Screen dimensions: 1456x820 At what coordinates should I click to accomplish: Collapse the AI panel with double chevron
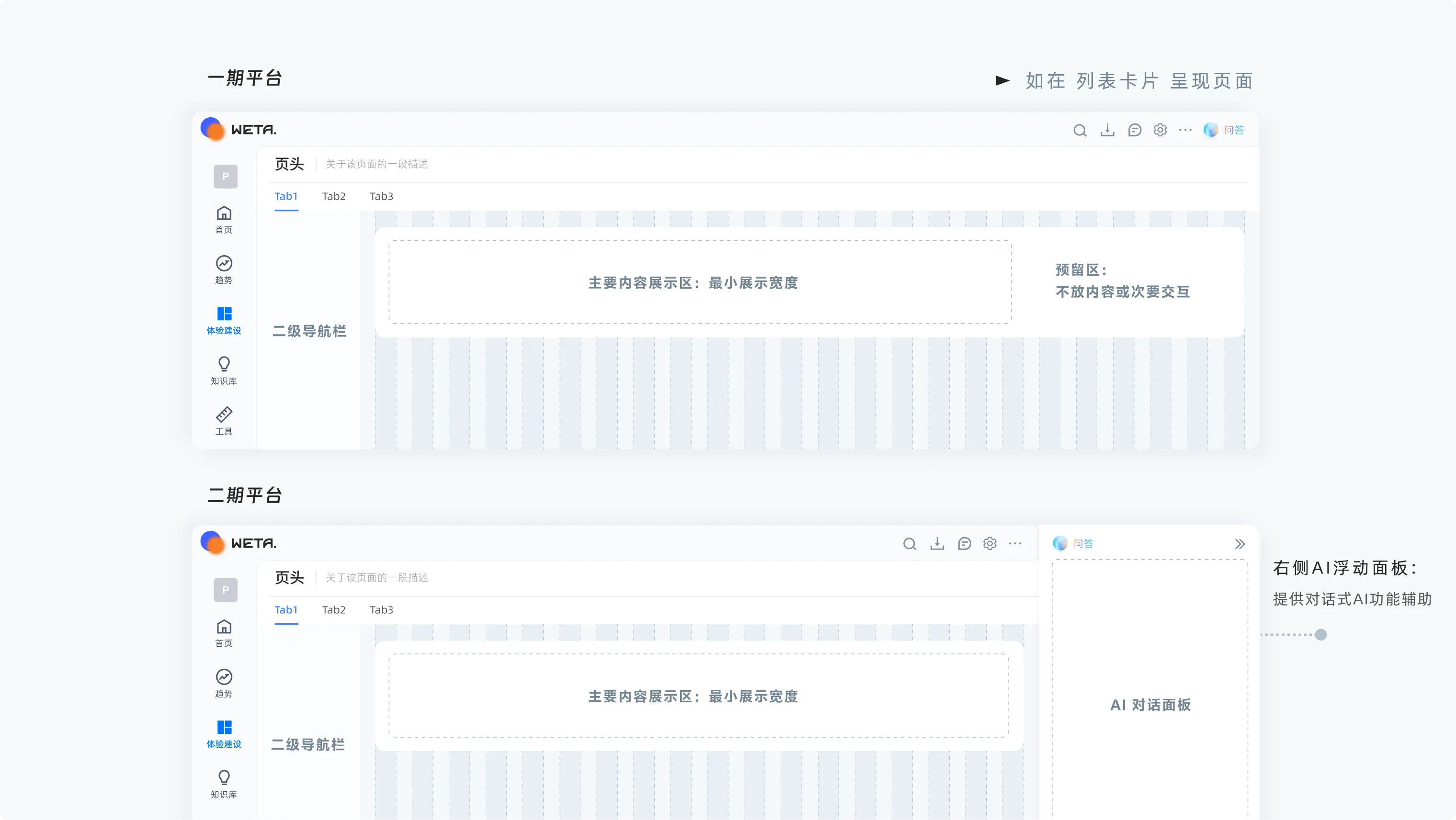(x=1240, y=544)
